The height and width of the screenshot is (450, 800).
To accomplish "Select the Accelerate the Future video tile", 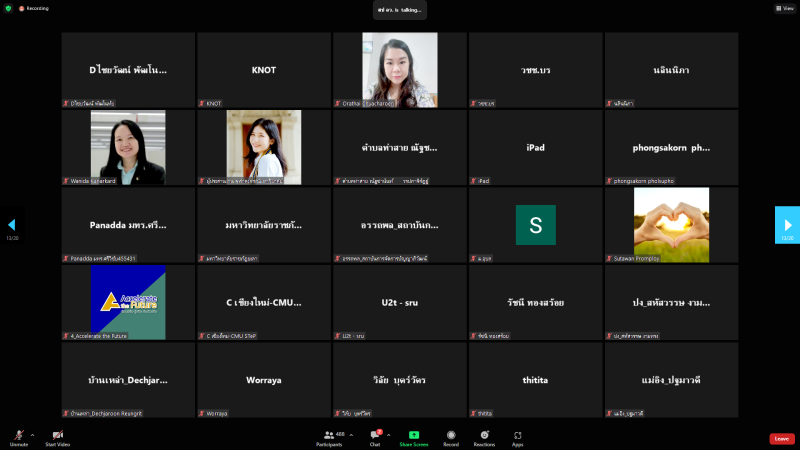I will tap(128, 302).
